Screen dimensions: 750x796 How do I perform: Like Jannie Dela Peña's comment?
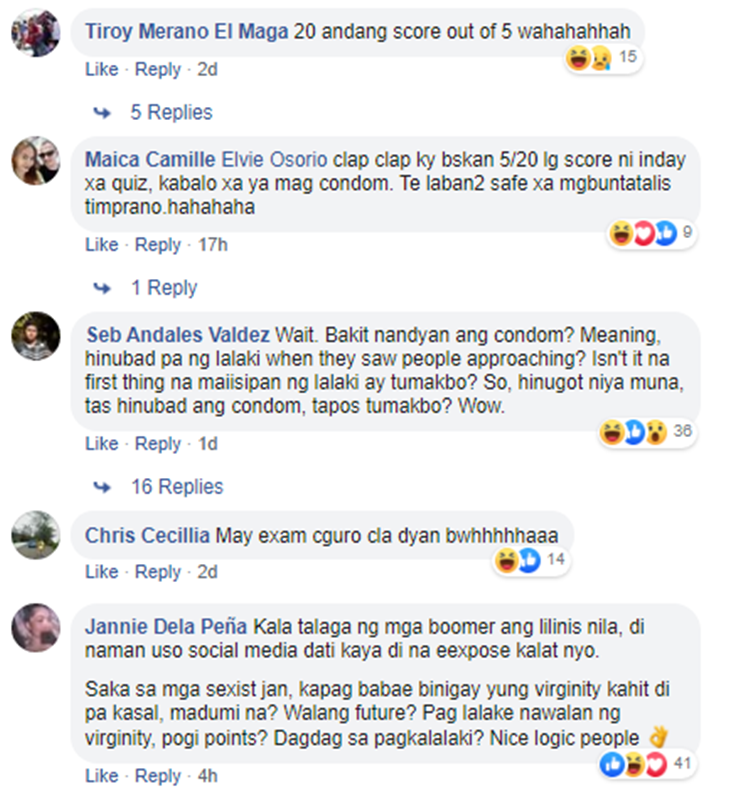[x=102, y=776]
